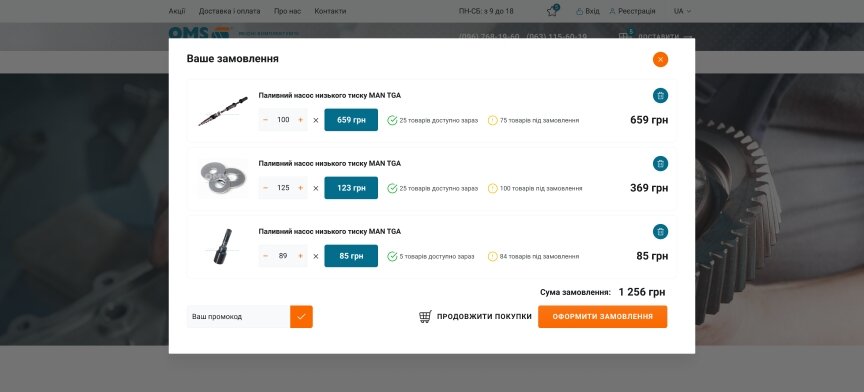
Task: Select text 75 товарів під замовлення
Action: 539,120
